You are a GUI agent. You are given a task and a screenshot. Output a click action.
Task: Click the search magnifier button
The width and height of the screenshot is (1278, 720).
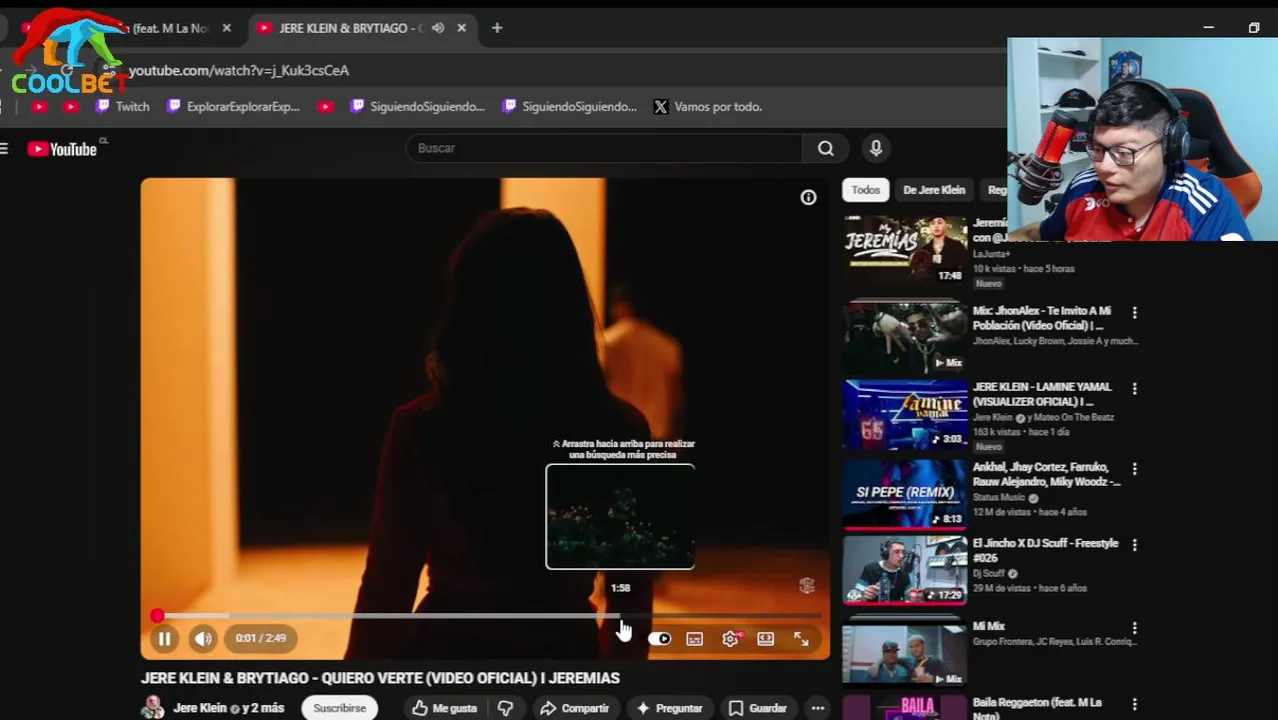826,148
